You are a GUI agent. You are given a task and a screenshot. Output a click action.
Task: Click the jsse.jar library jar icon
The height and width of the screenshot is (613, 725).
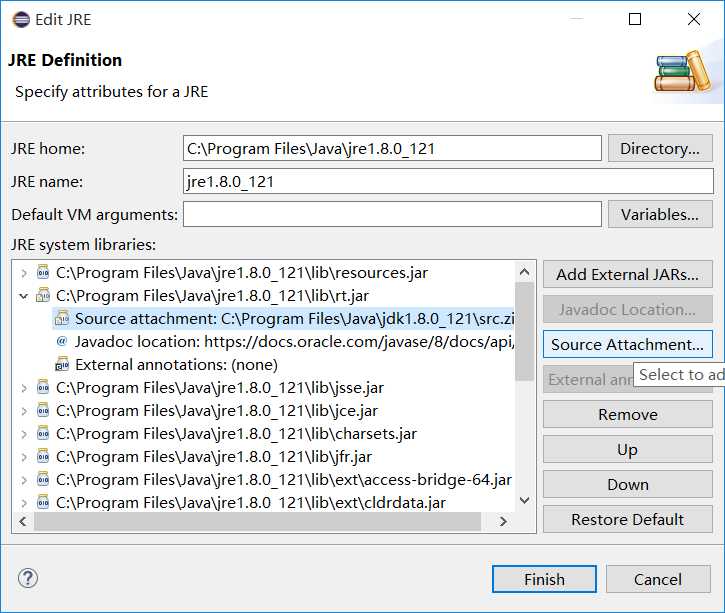(43, 388)
